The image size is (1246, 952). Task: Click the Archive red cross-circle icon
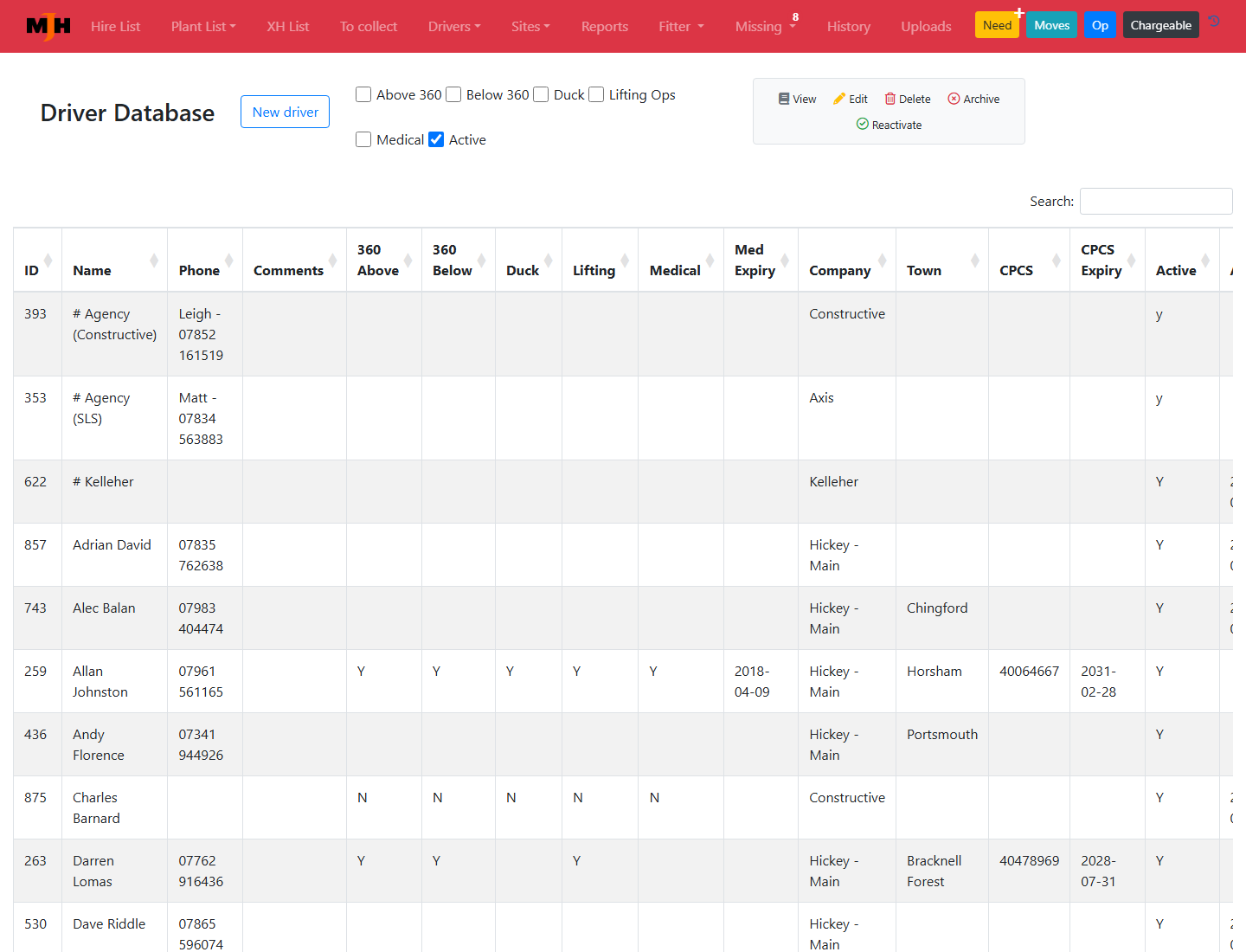click(954, 99)
